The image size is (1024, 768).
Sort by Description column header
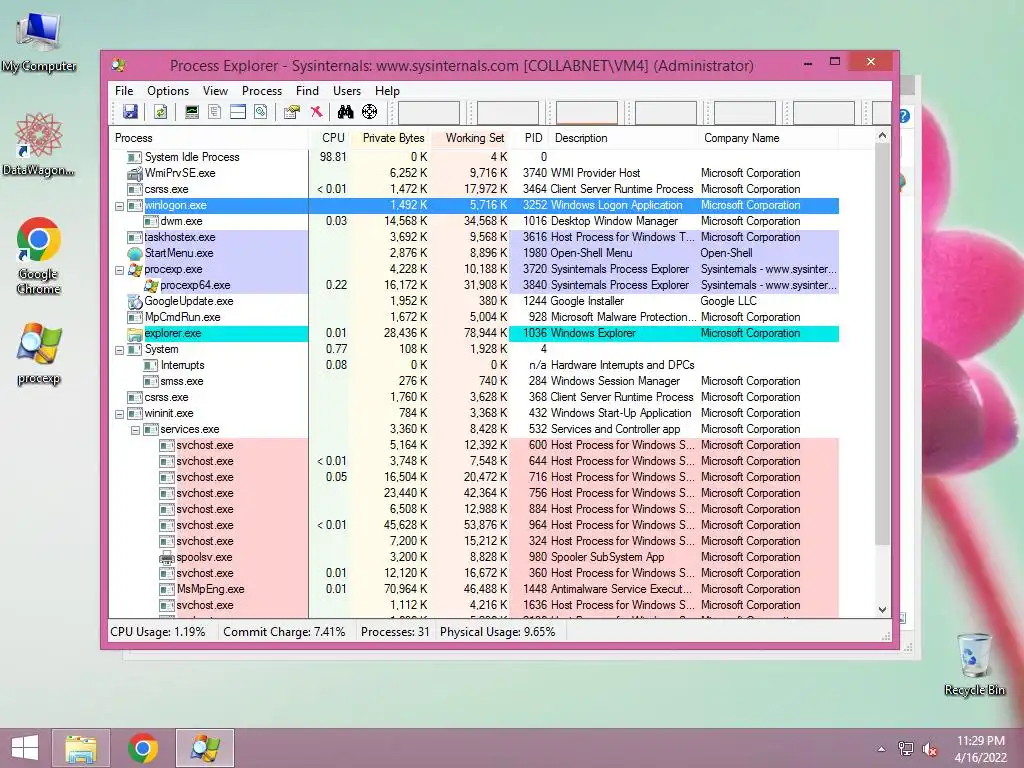click(x=624, y=138)
